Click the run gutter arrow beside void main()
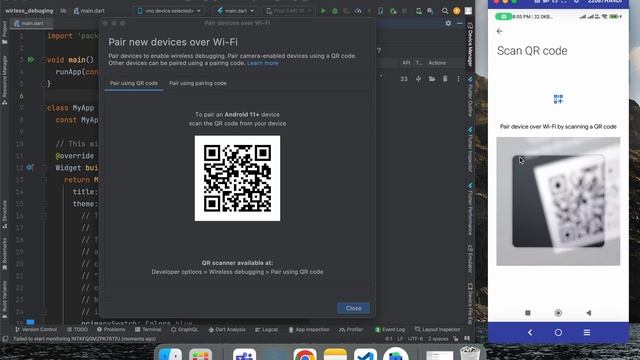This screenshot has height=360, width=640. click(31, 60)
